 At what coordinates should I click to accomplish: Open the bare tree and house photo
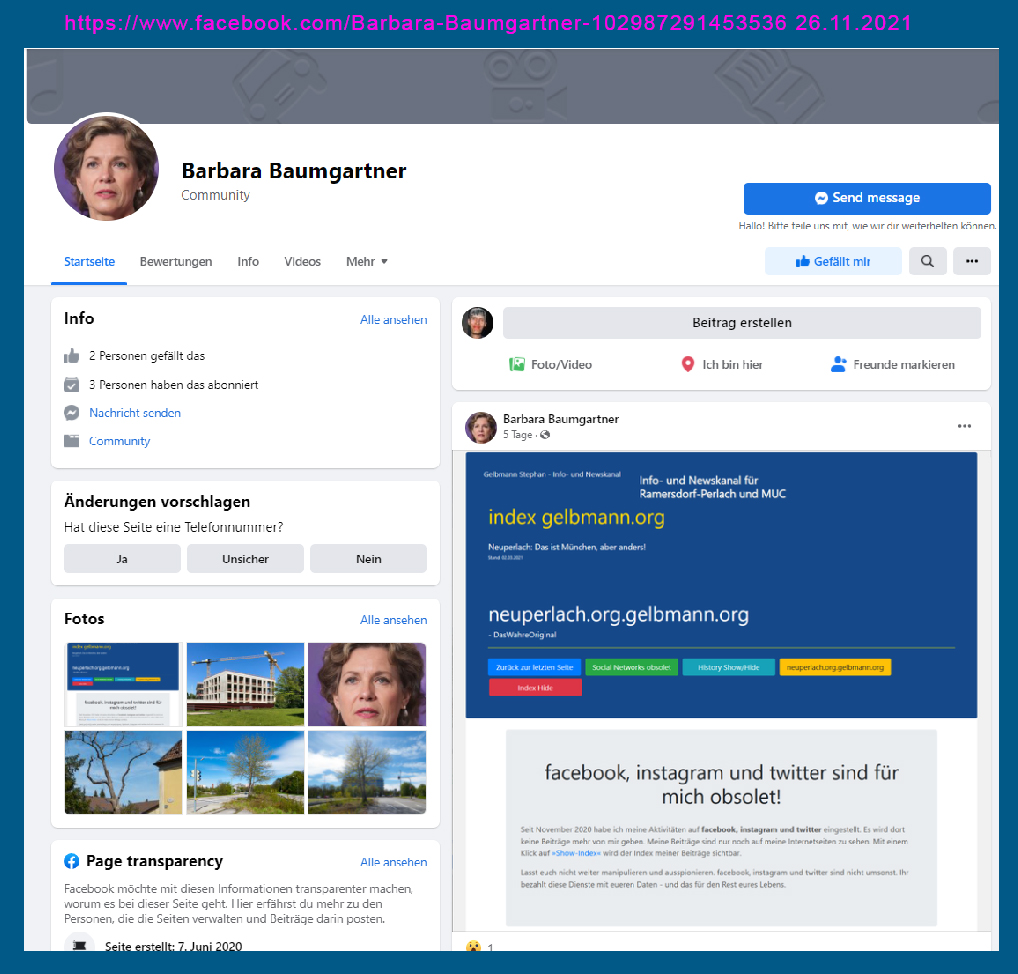point(123,773)
